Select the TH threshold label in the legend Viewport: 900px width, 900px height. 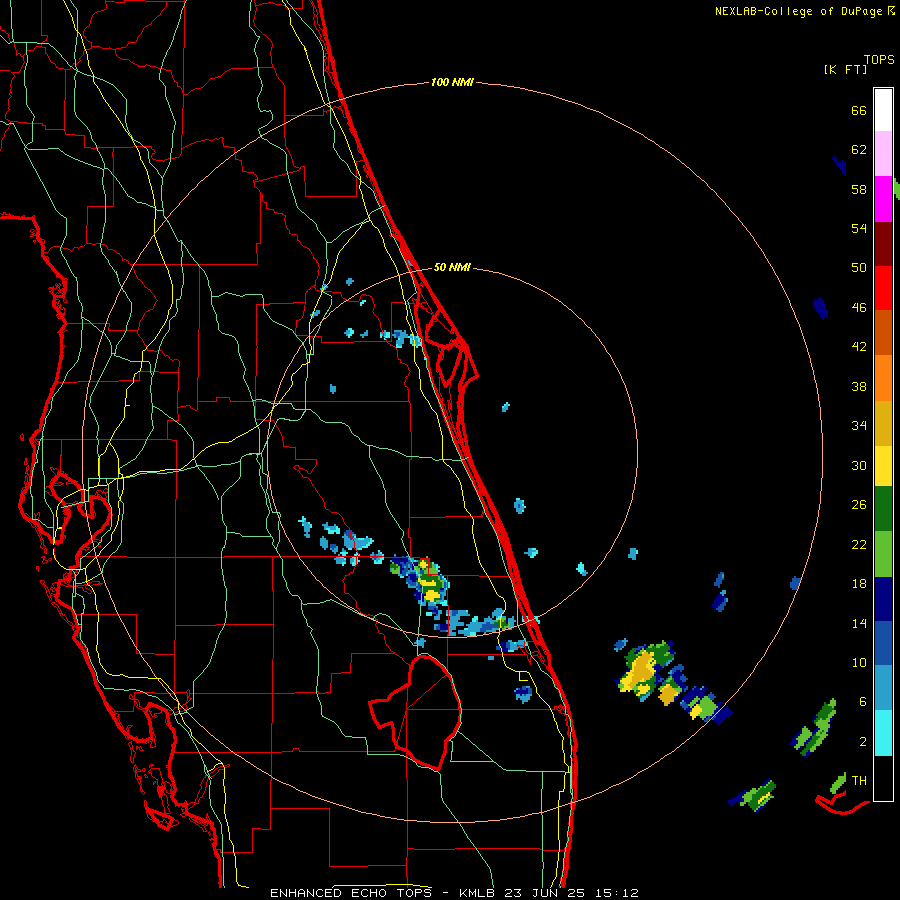(859, 780)
